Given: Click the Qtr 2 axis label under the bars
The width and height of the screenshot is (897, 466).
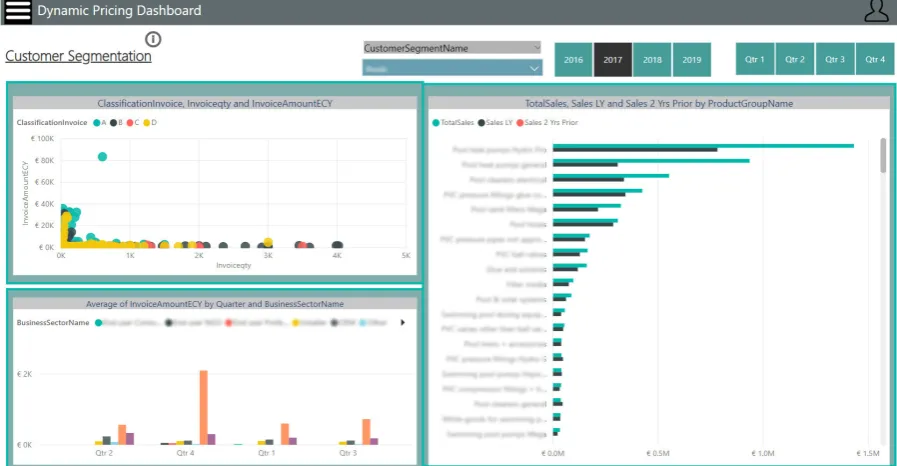Looking at the screenshot, I should [x=104, y=453].
